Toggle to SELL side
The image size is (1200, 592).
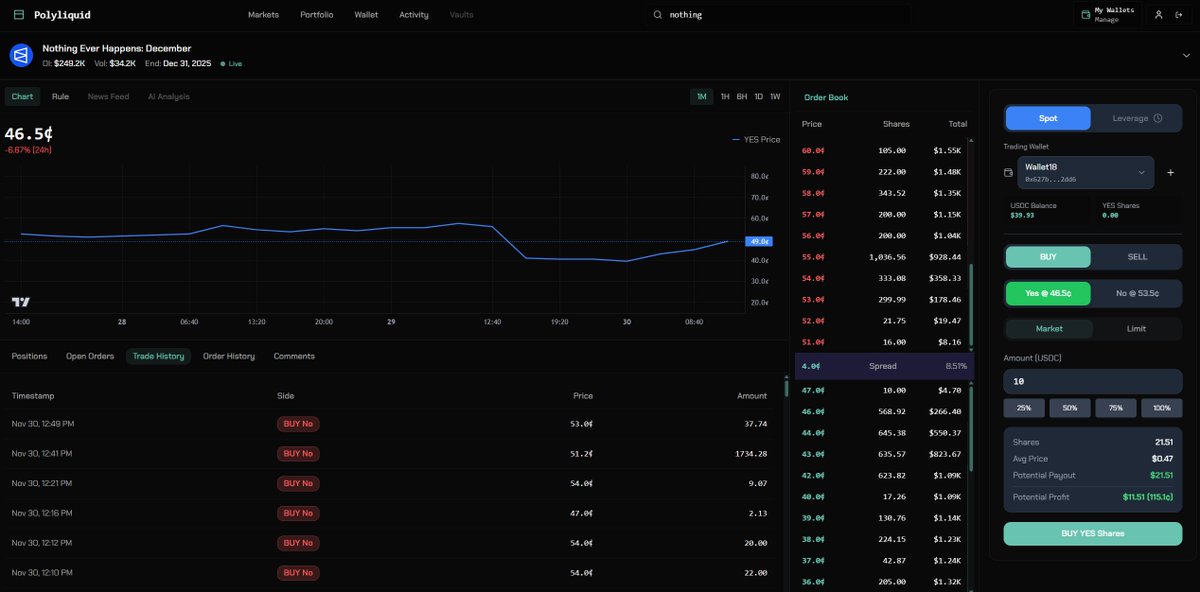[1137, 257]
